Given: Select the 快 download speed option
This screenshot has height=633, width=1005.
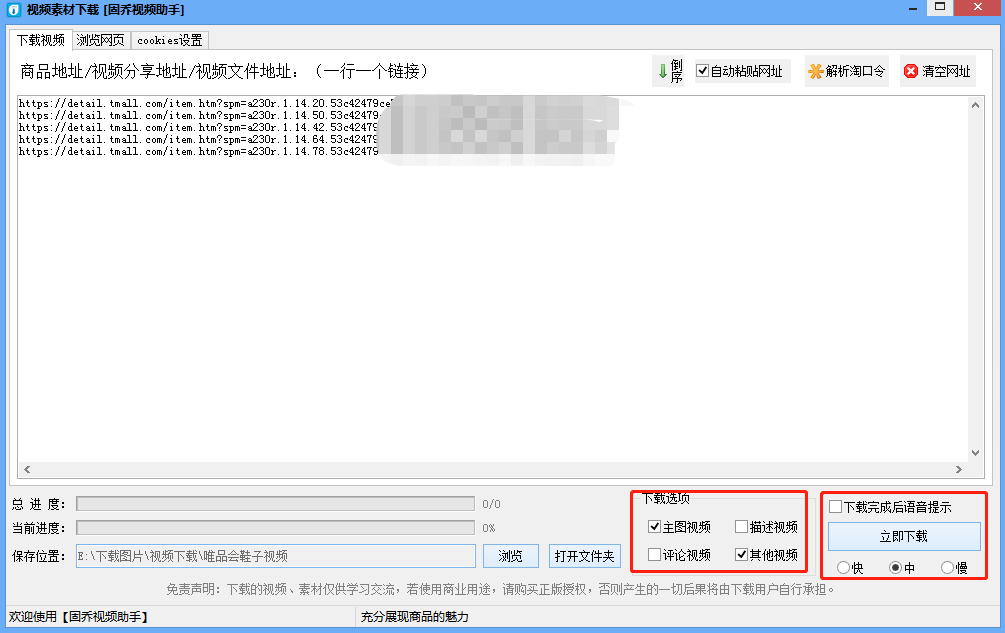Looking at the screenshot, I should pos(843,567).
